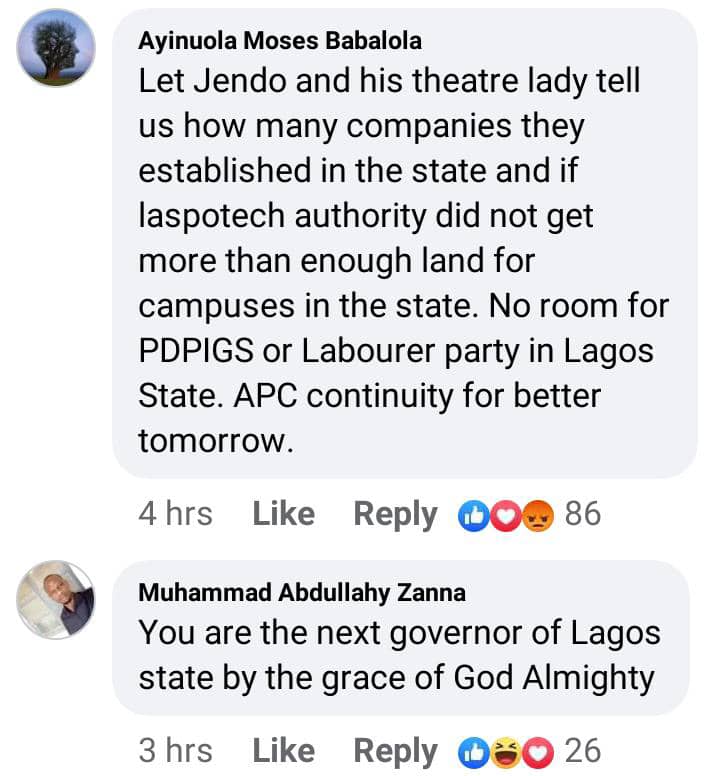Click the red heart icon beside 26

537,752
